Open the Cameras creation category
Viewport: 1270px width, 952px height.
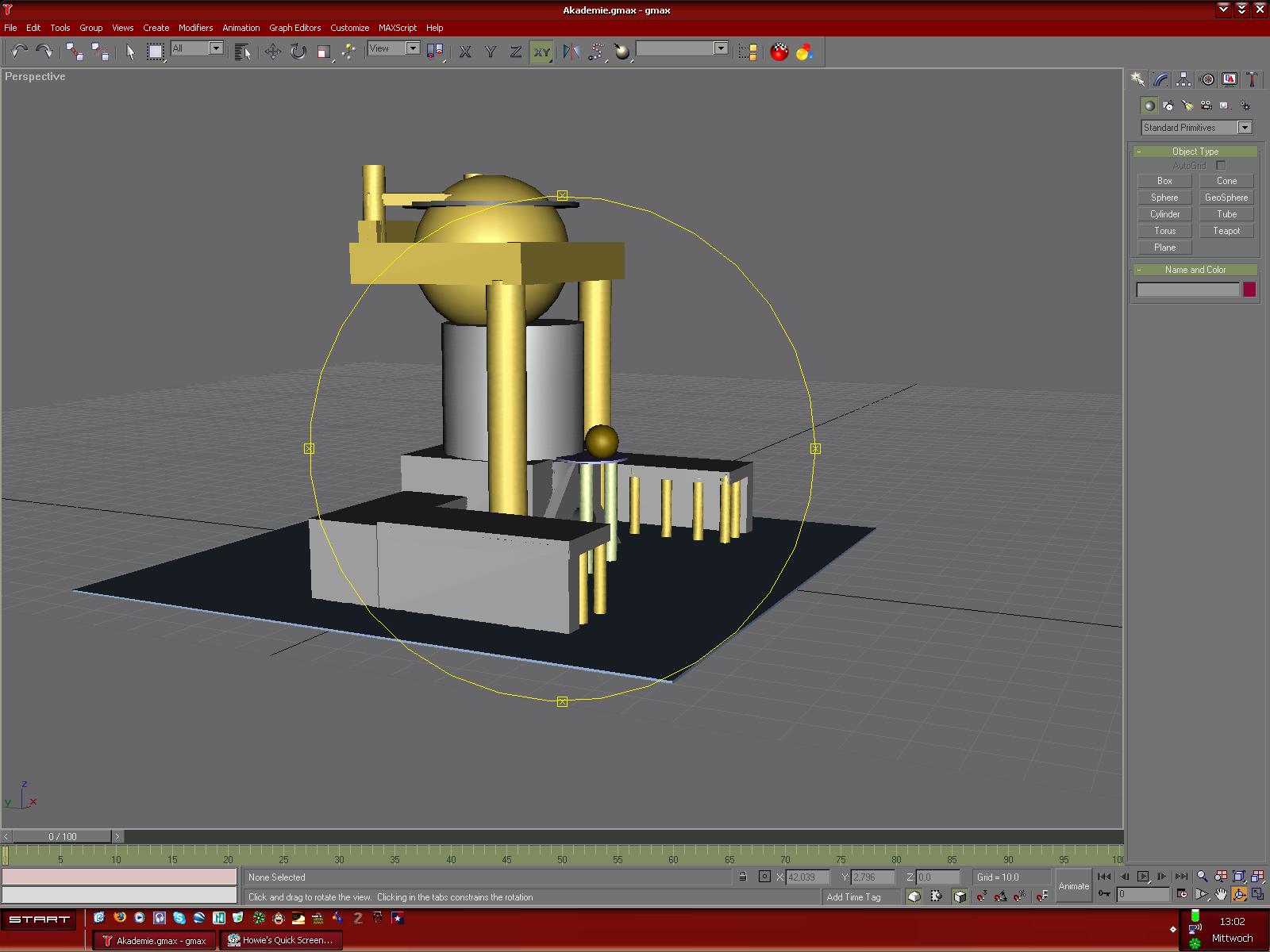(x=1206, y=106)
